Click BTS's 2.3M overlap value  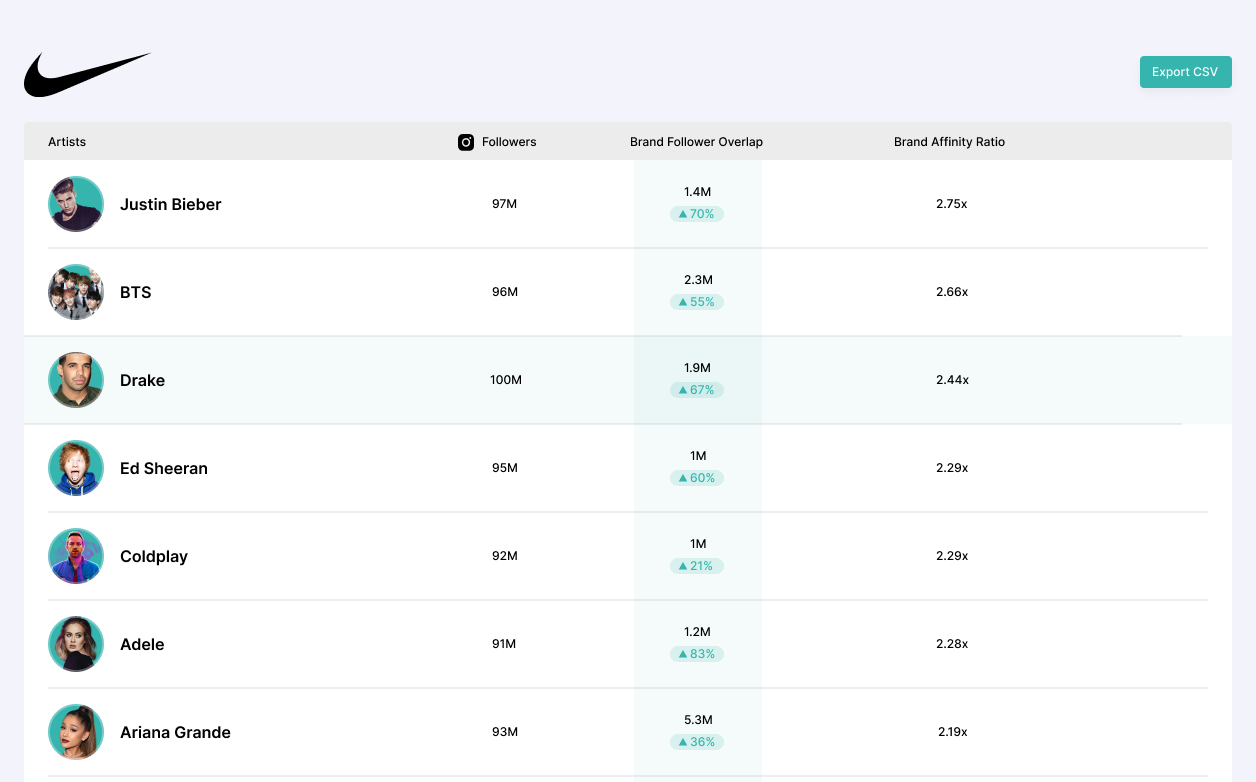698,280
